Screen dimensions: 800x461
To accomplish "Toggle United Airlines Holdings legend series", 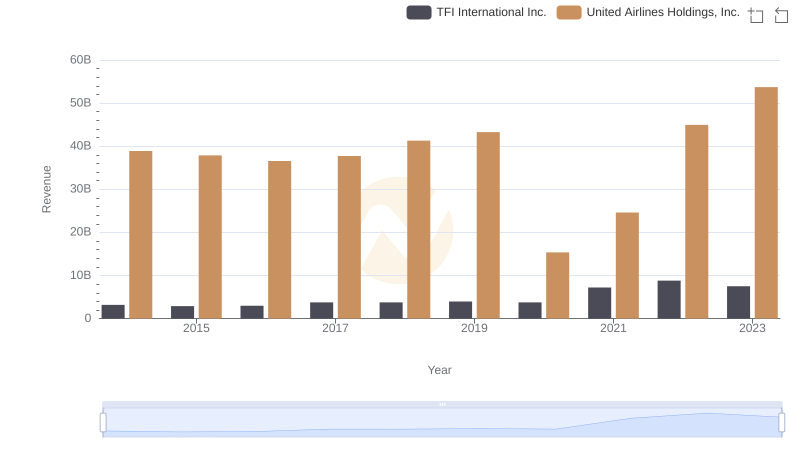I will coord(648,12).
